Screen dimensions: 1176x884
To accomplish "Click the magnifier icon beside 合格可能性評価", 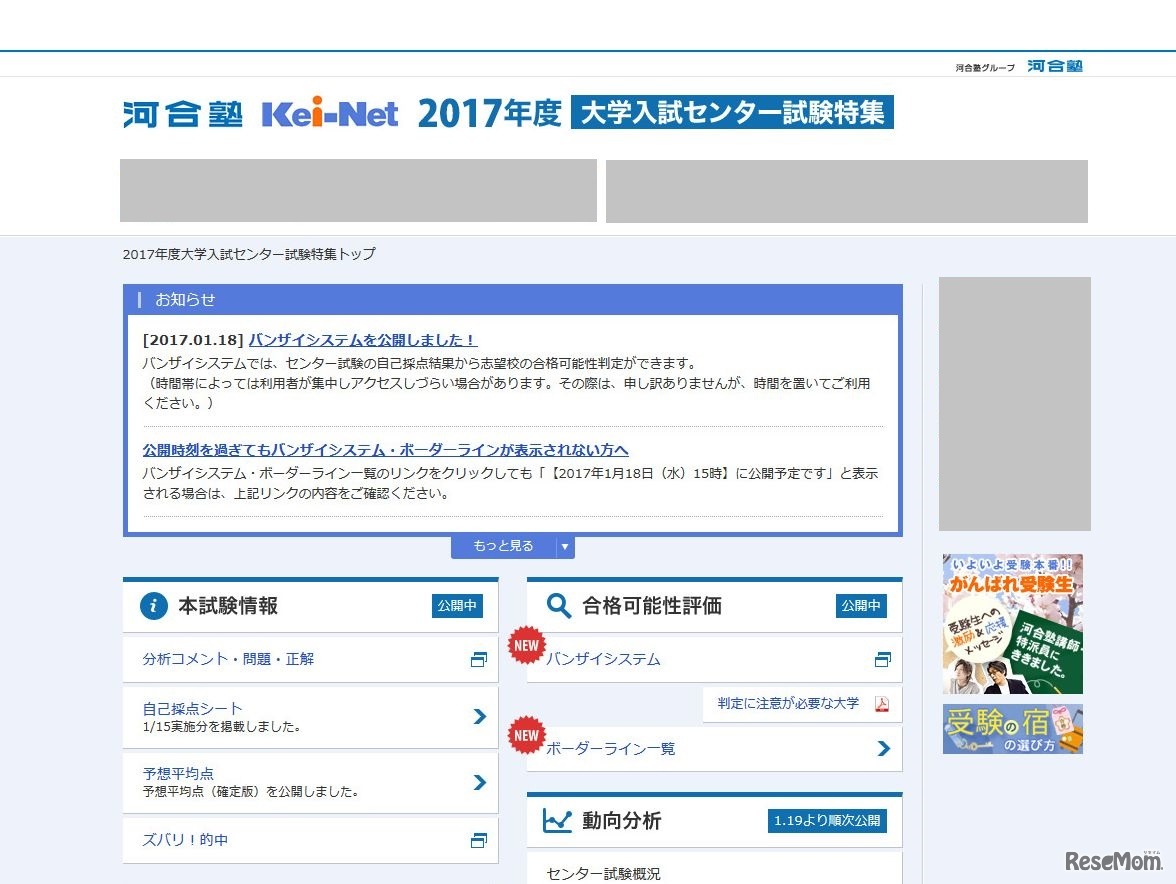I will (x=558, y=605).
